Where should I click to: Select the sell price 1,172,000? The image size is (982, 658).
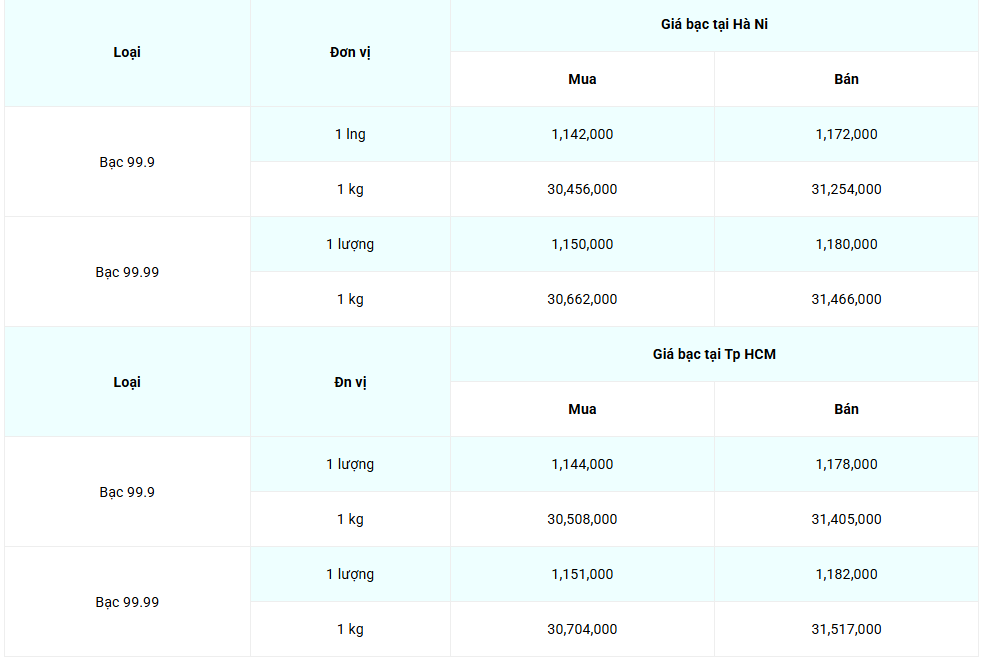pos(846,134)
